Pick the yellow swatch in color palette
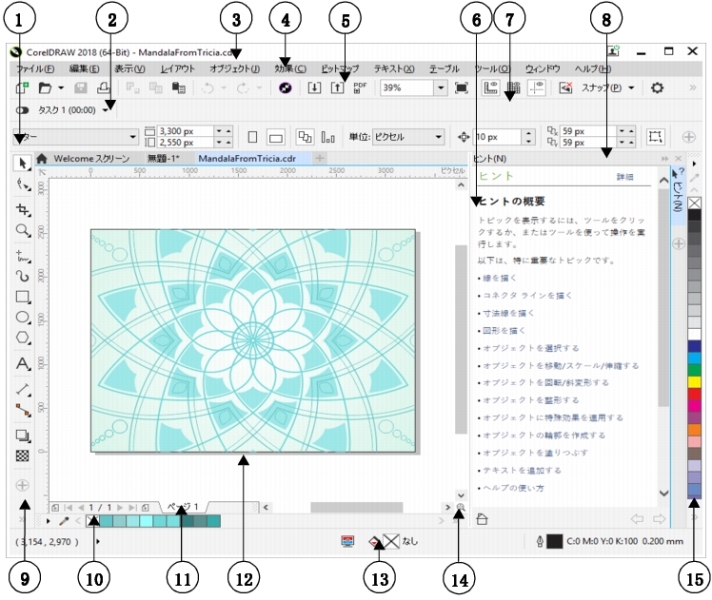 click(x=695, y=382)
